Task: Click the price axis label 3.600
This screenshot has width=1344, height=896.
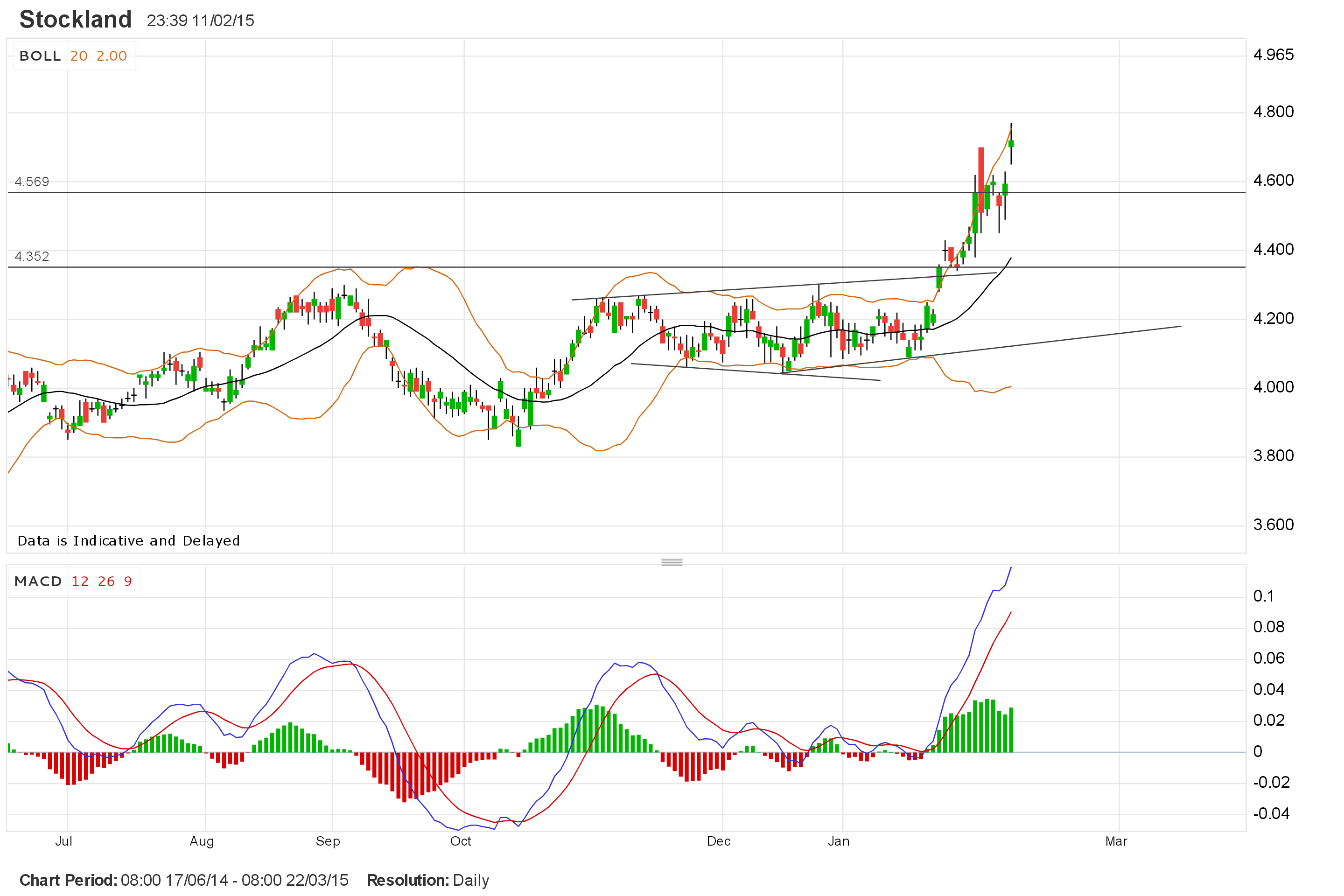Action: (x=1273, y=525)
